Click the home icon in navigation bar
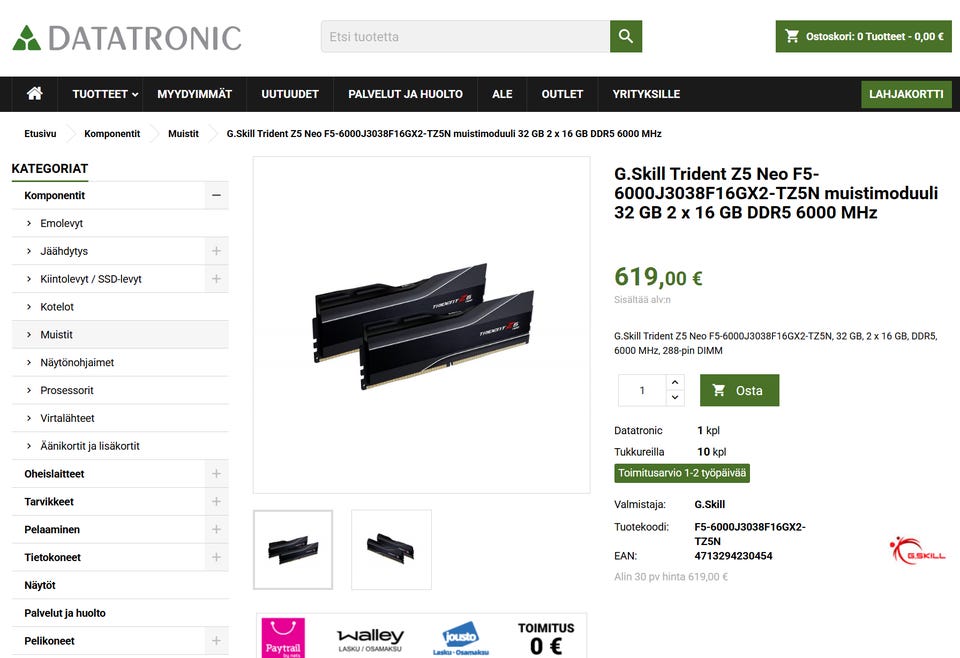960x658 pixels. coord(35,94)
